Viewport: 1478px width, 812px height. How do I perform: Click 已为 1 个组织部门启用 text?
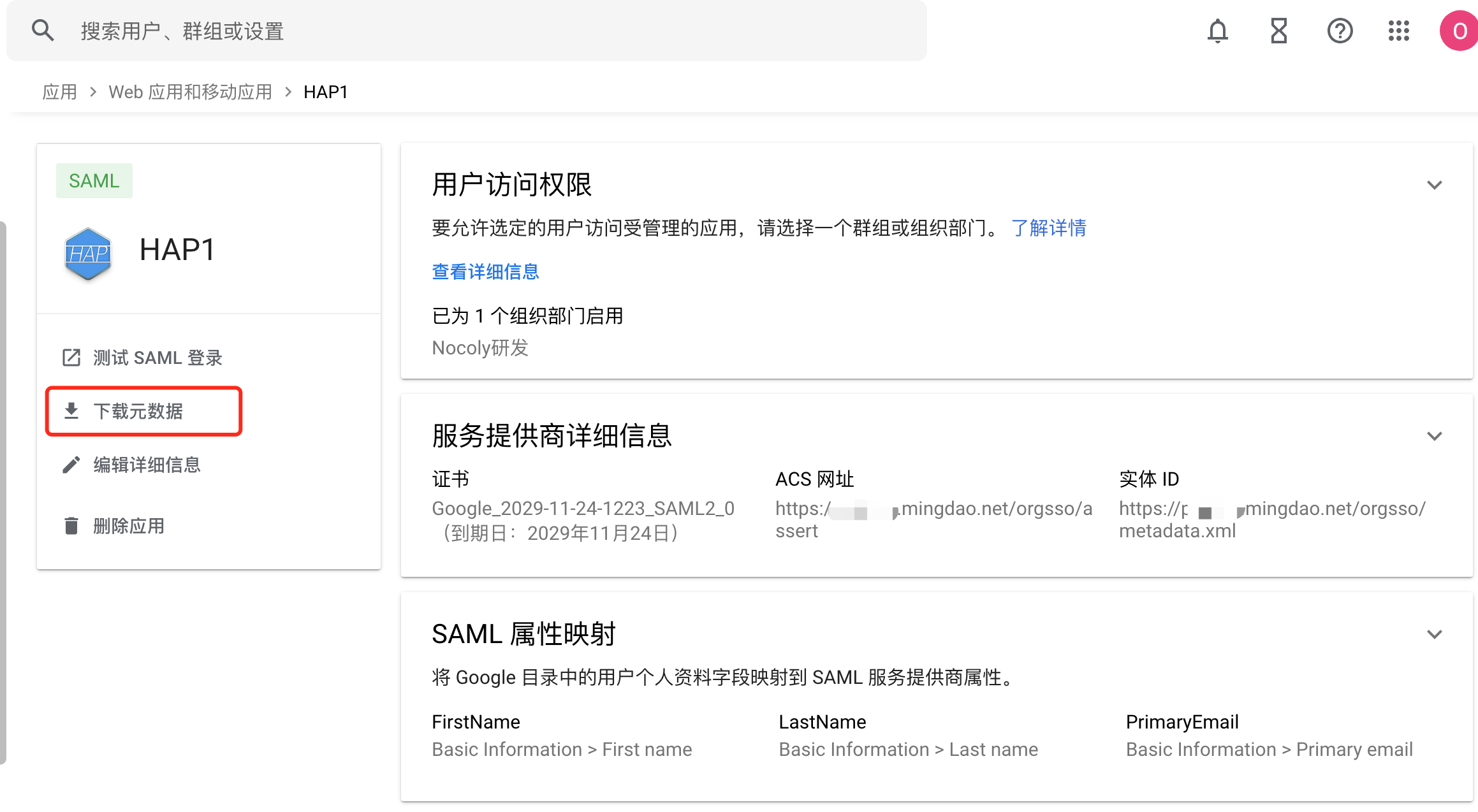tap(527, 315)
